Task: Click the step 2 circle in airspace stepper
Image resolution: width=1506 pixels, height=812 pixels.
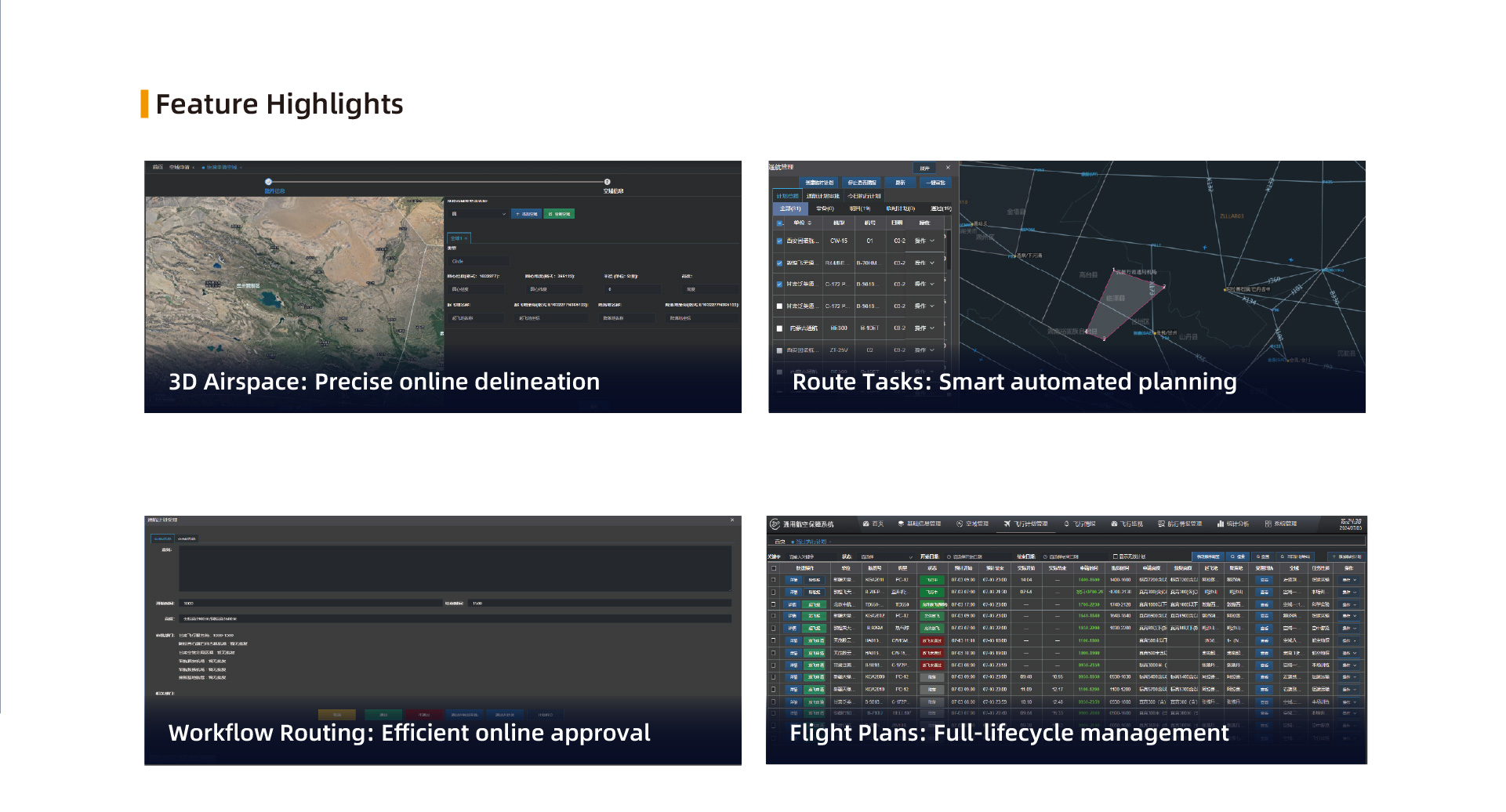Action: tap(607, 182)
